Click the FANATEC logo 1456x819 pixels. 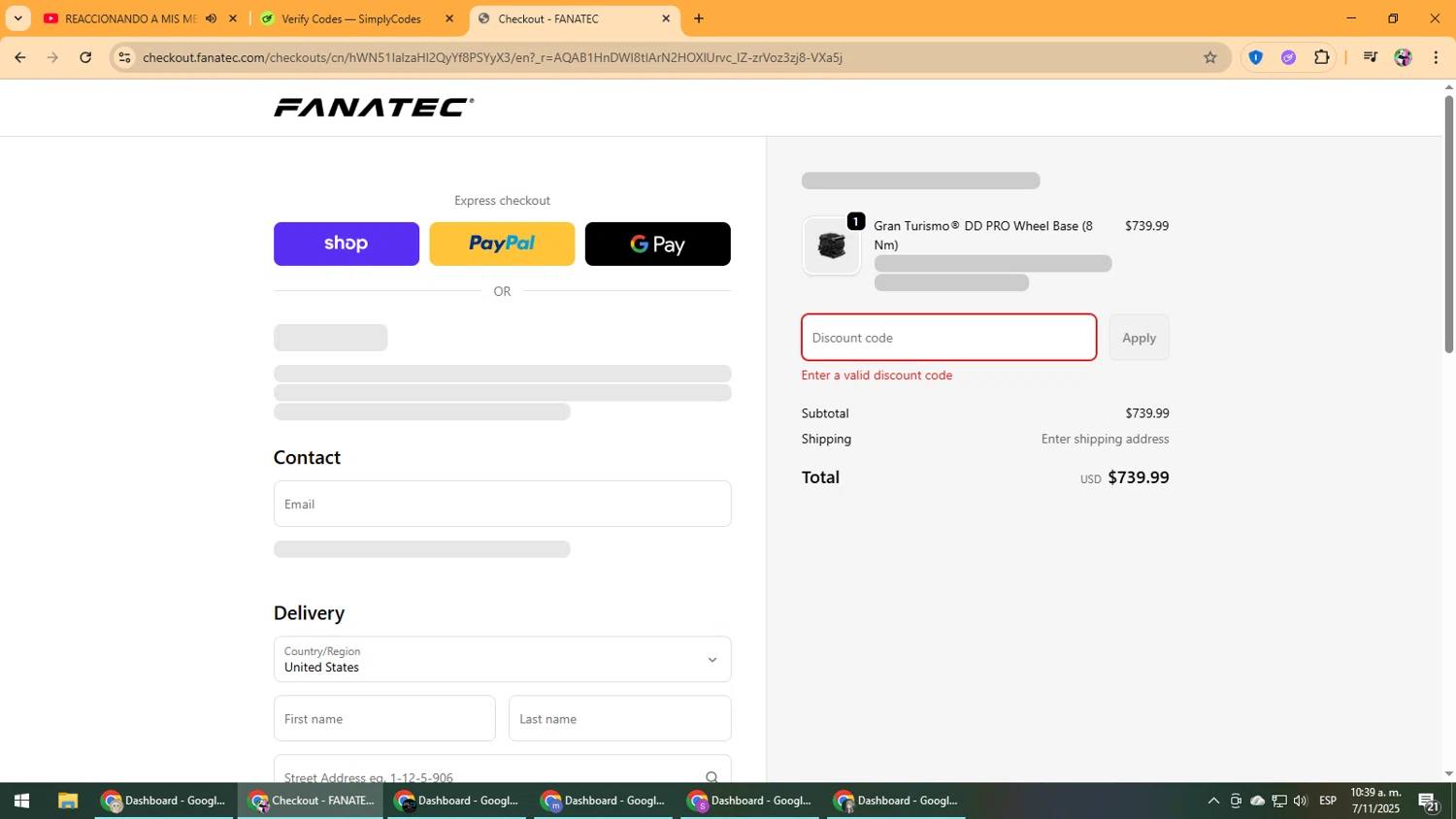[374, 107]
